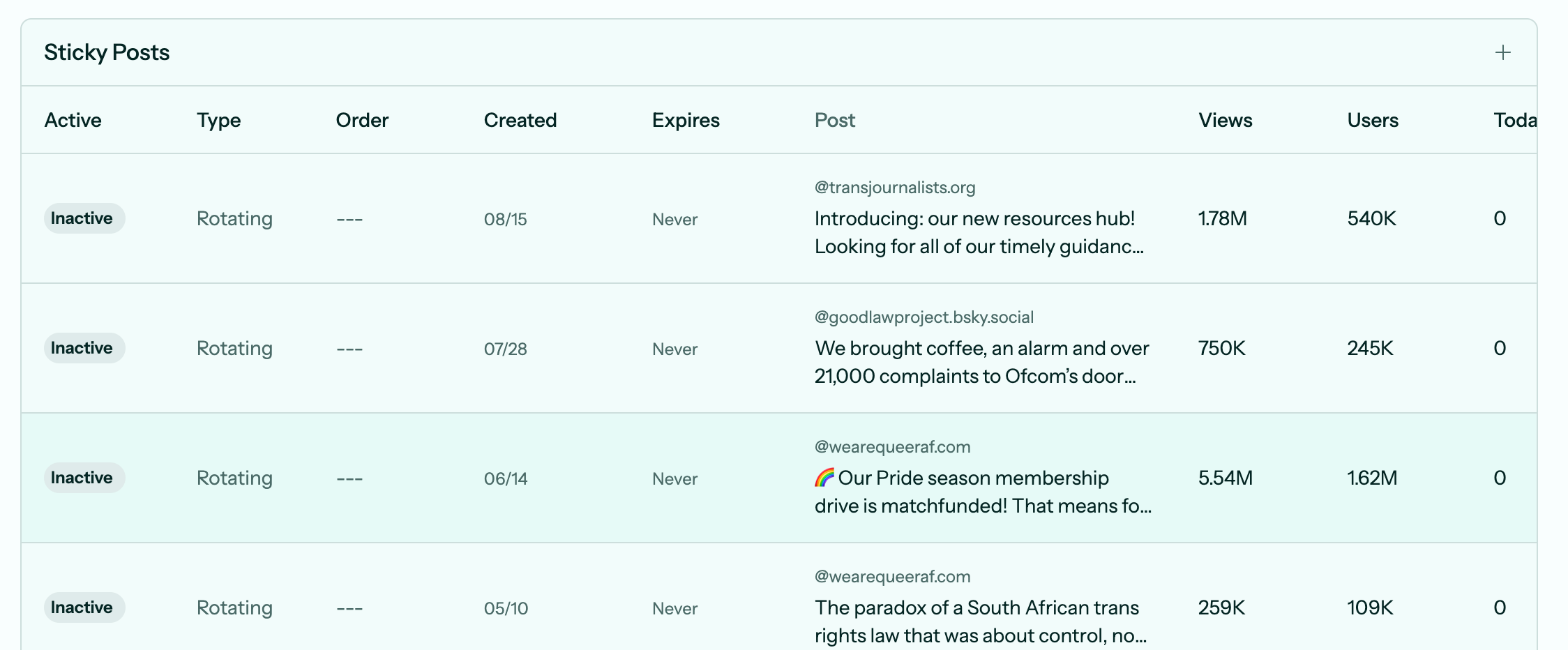Open the @transjournalists.org handle link
This screenshot has width=1568, height=650.
[895, 188]
